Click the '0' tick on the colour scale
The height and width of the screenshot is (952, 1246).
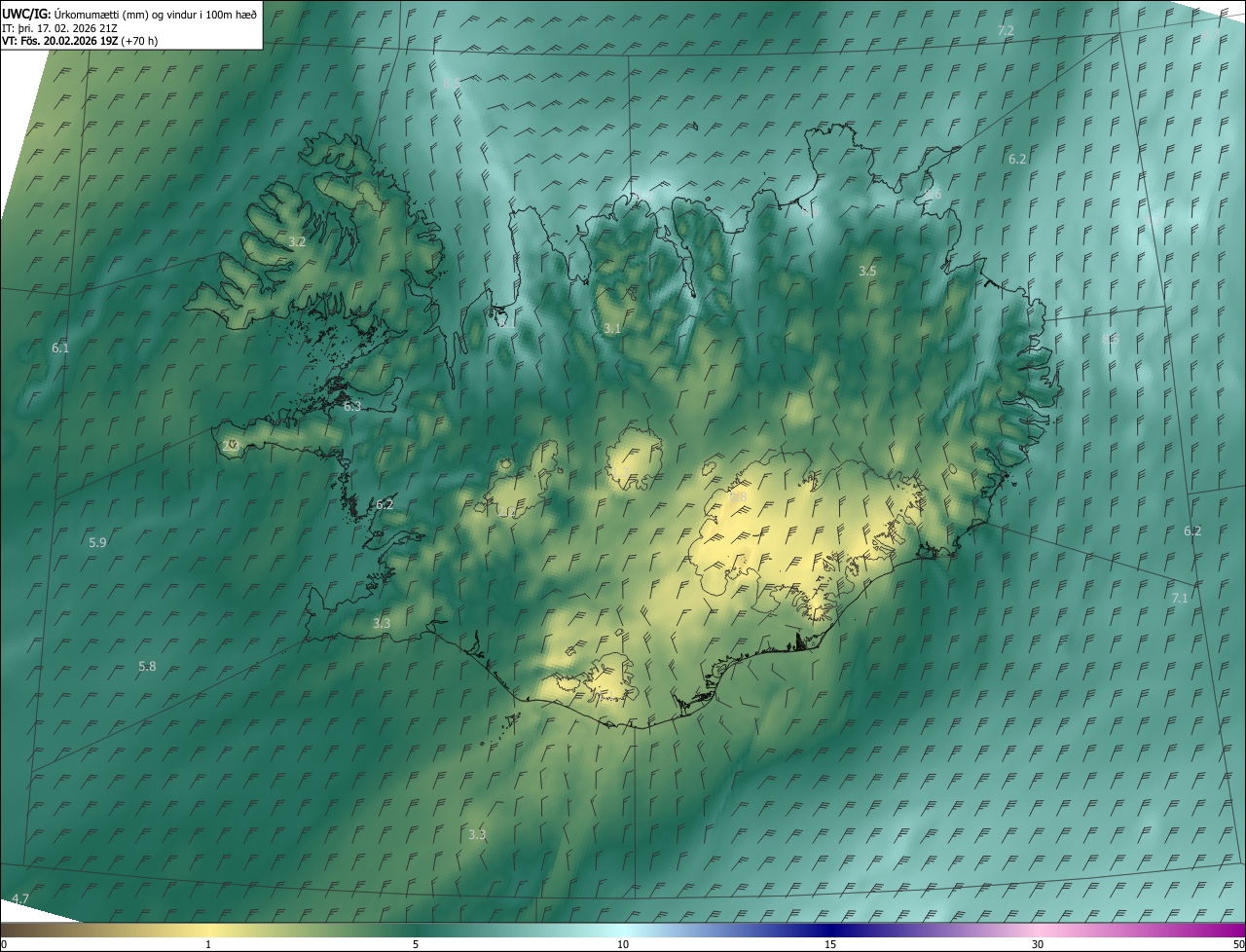4,945
